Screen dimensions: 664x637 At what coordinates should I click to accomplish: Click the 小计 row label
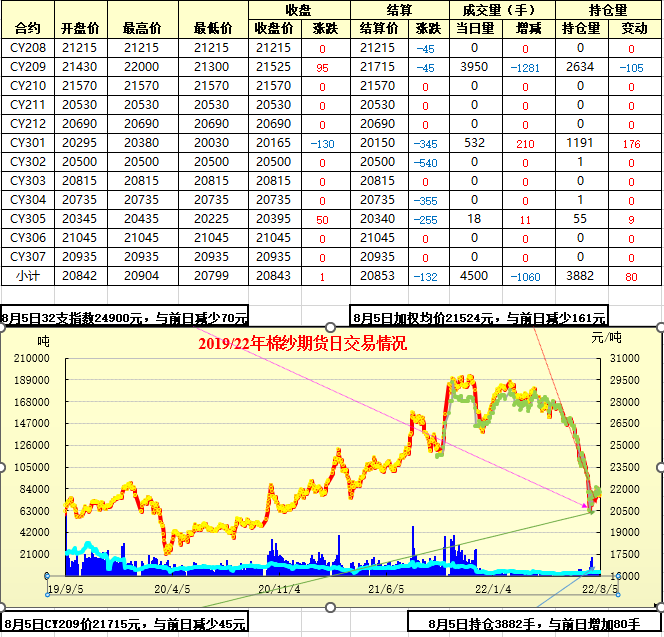(27, 276)
